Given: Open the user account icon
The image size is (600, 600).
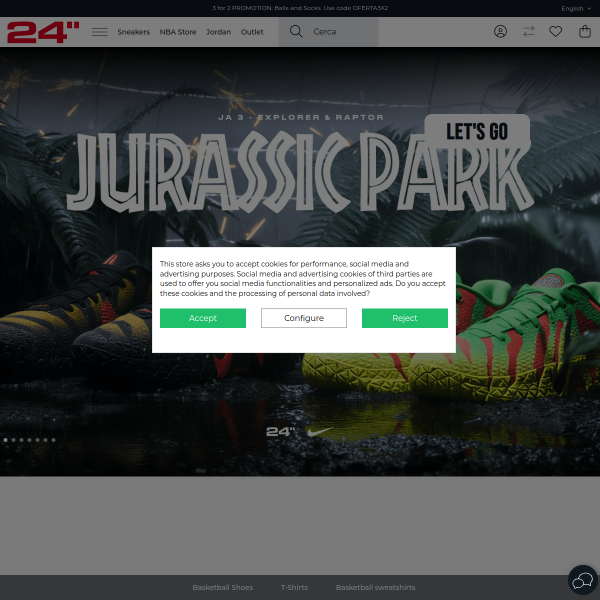Looking at the screenshot, I should tap(500, 31).
